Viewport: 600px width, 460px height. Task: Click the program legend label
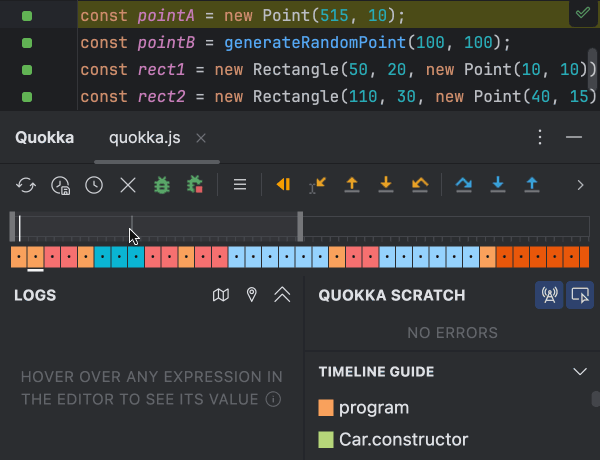pyautogui.click(x=374, y=408)
